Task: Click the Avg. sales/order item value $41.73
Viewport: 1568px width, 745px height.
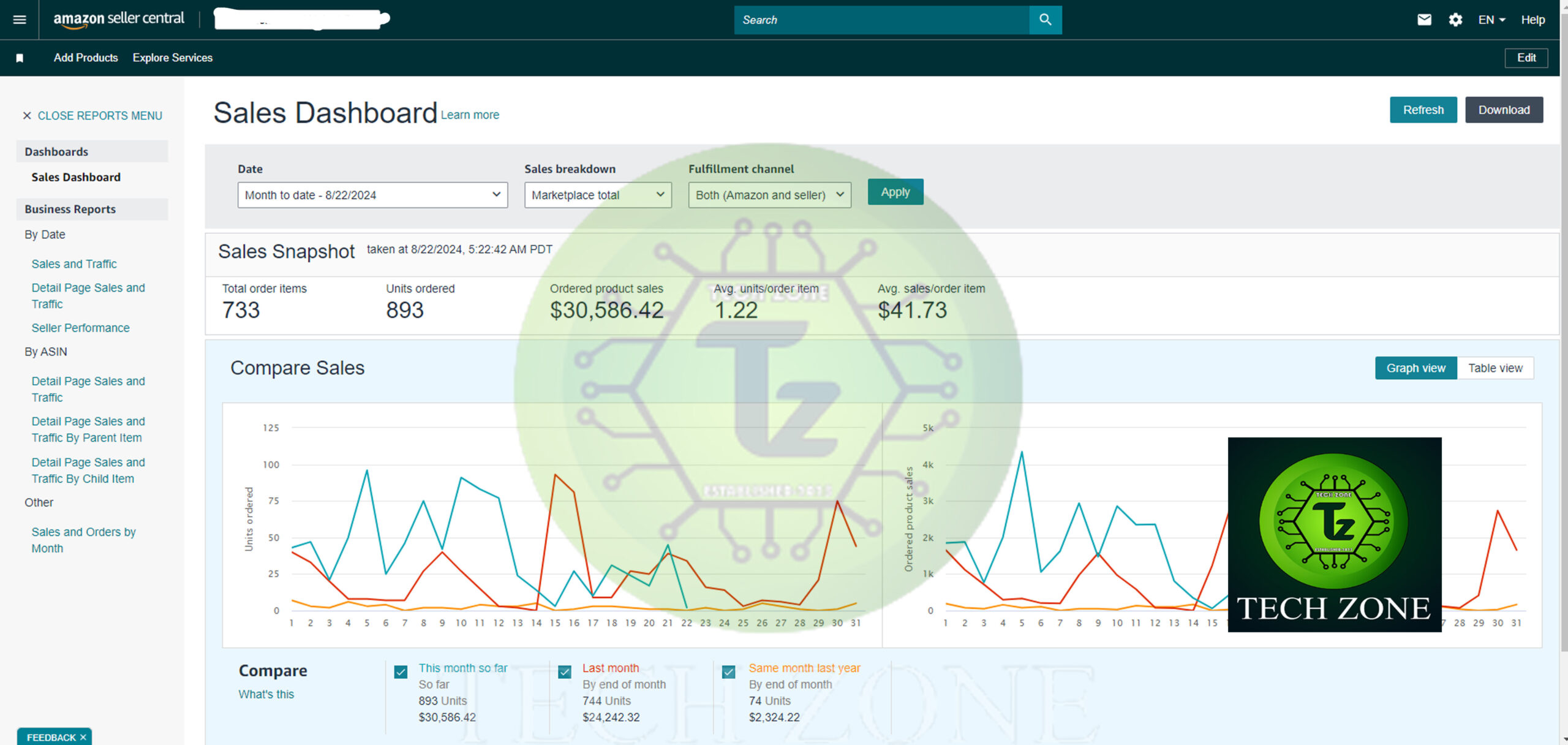Action: (912, 310)
